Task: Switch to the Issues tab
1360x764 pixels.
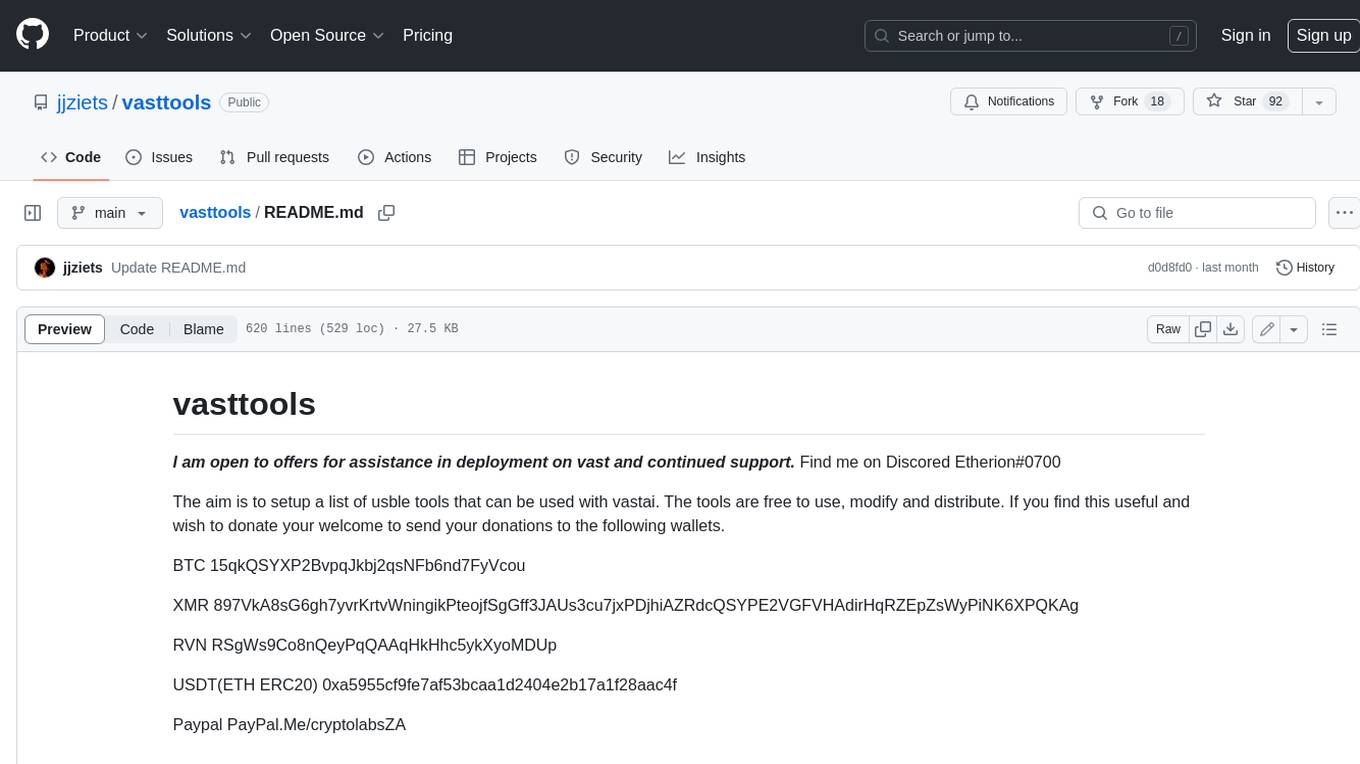Action: point(159,157)
